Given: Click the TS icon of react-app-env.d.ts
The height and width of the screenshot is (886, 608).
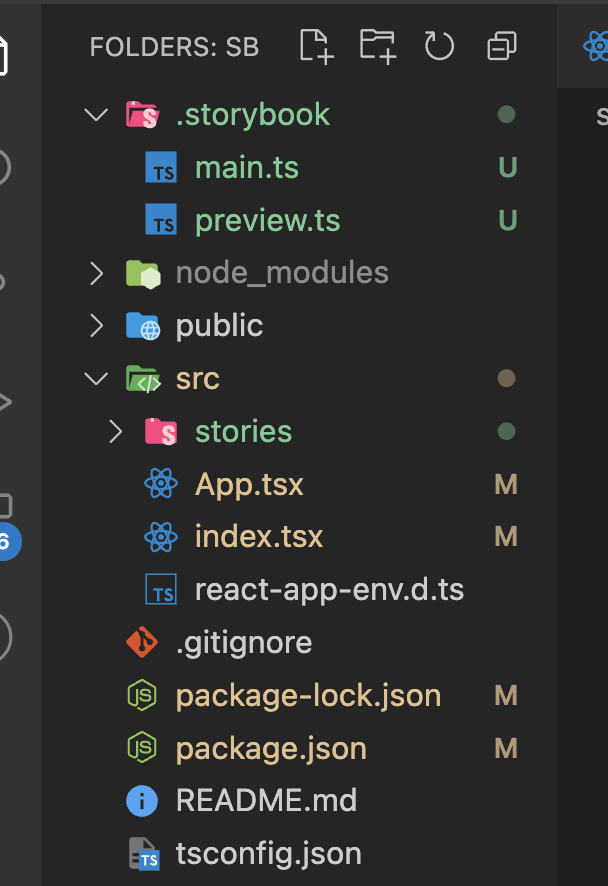Looking at the screenshot, I should pos(161,589).
